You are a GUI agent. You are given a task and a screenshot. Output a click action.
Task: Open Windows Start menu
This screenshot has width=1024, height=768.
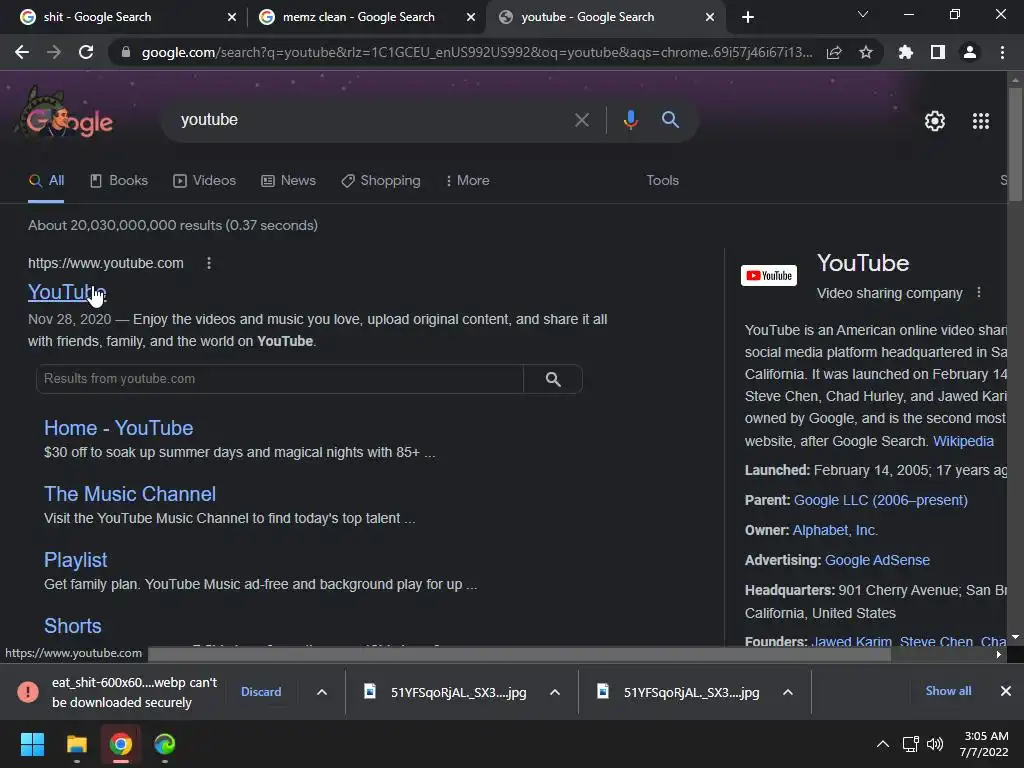pyautogui.click(x=32, y=744)
